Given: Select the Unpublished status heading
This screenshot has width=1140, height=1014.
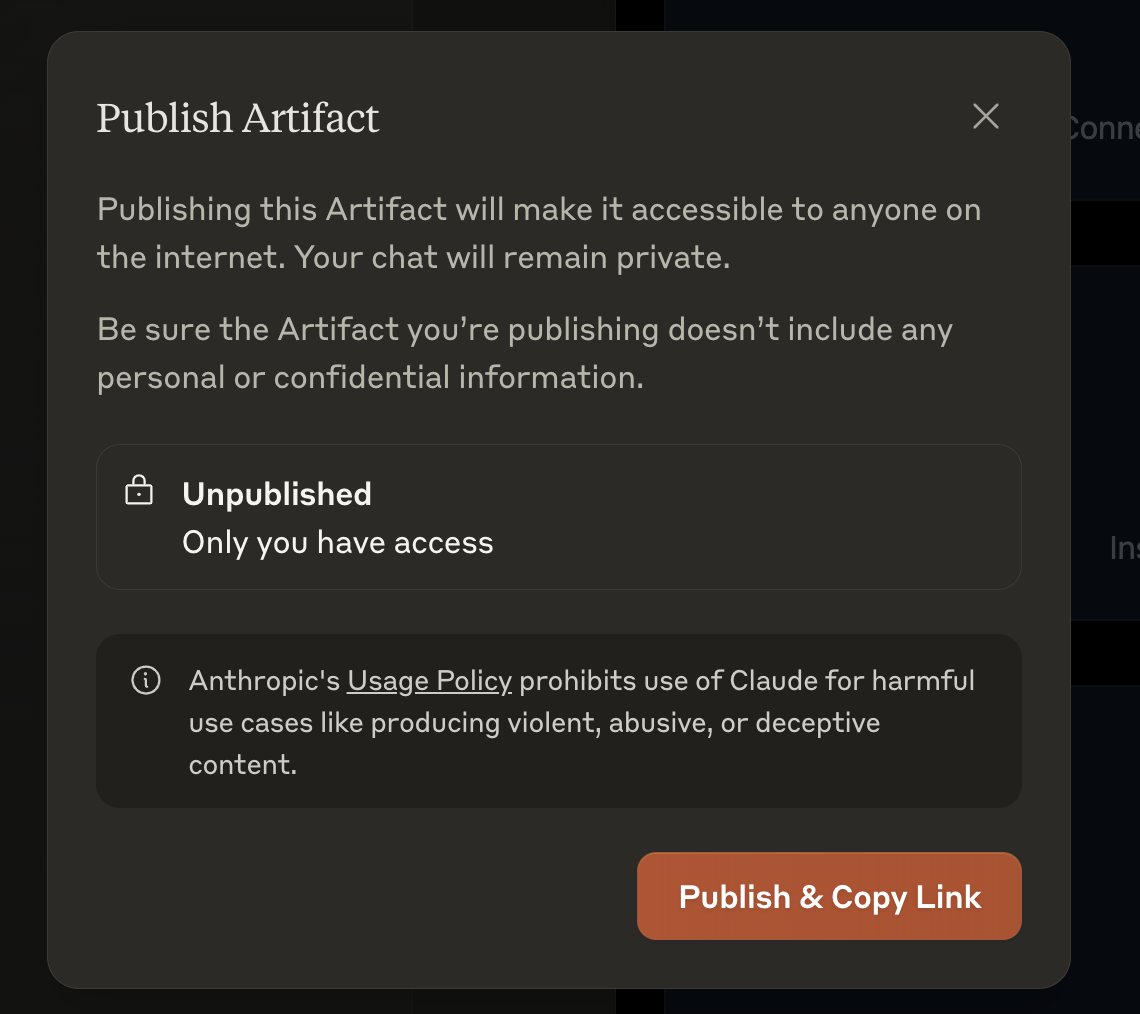Looking at the screenshot, I should pos(277,494).
